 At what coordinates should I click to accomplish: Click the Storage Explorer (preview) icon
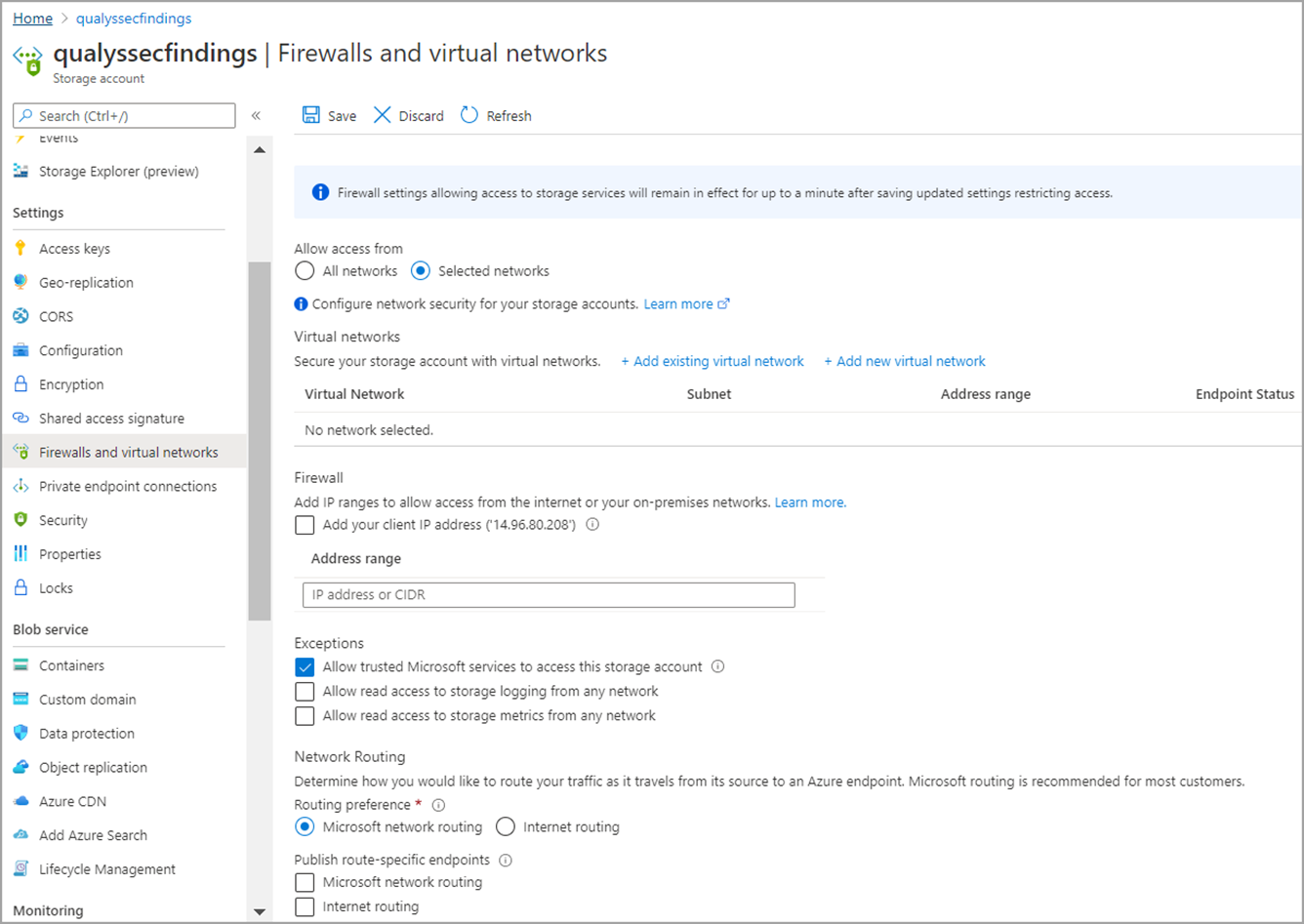point(20,171)
